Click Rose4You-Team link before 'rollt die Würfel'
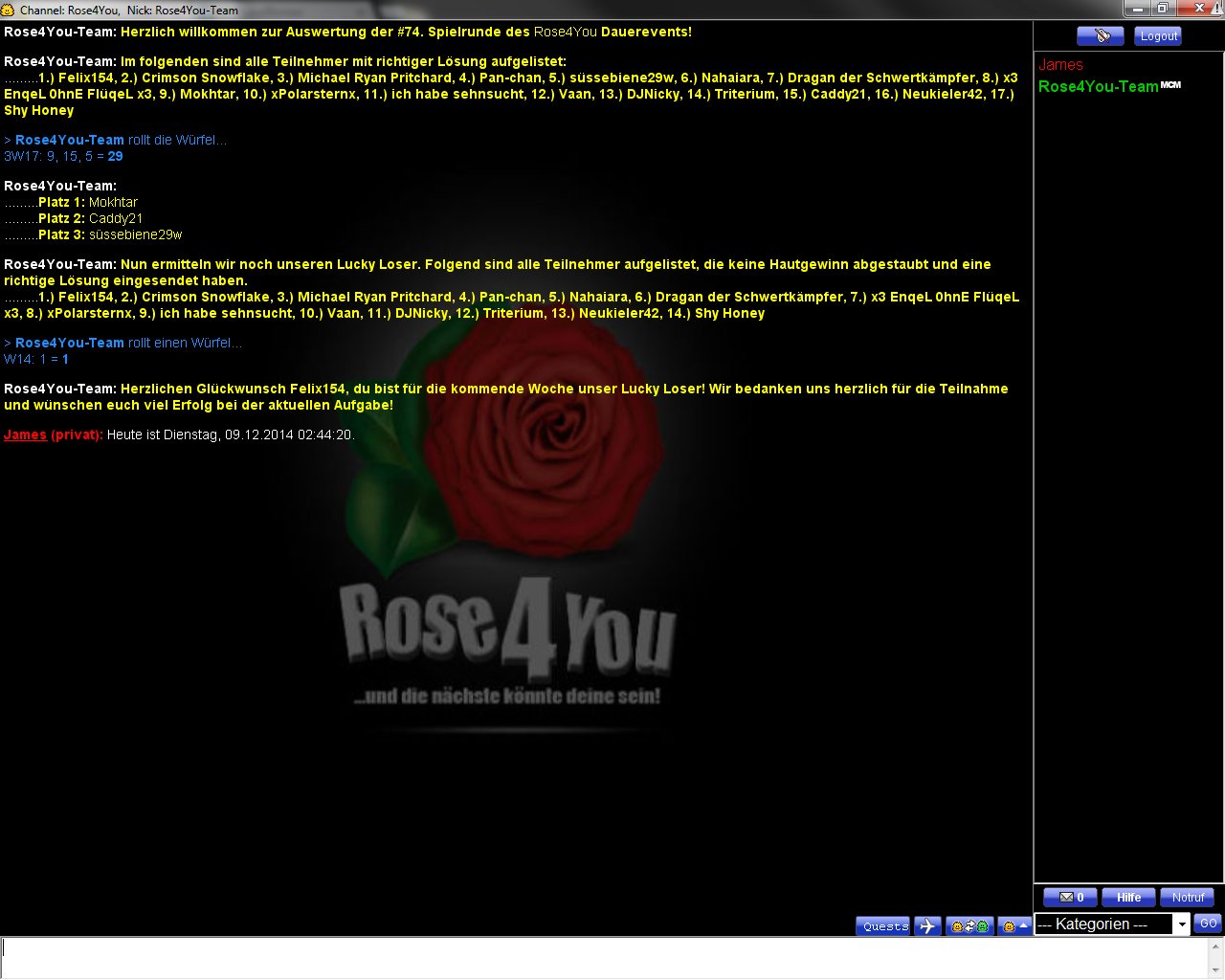Image resolution: width=1225 pixels, height=980 pixels. 69,140
